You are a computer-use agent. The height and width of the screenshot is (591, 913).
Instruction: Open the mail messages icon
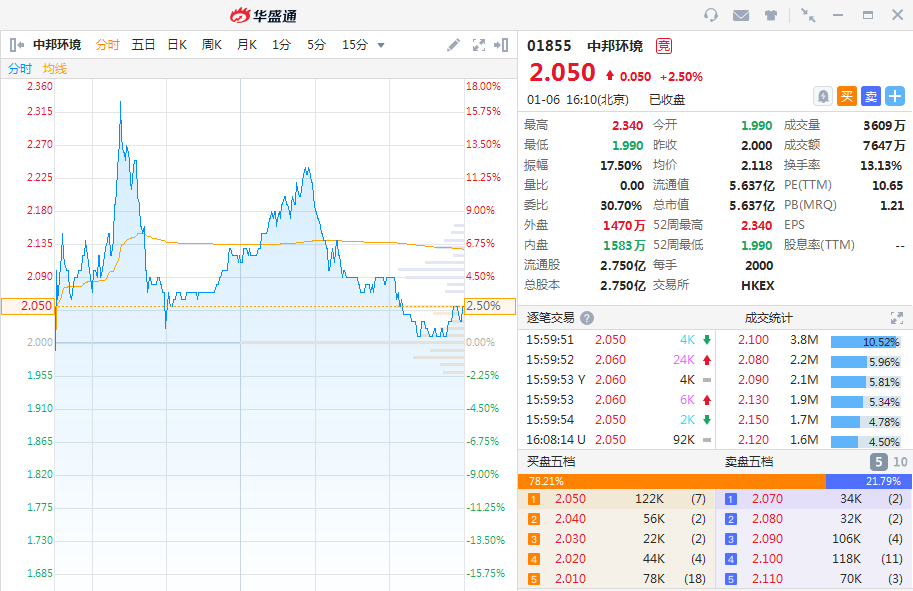point(741,15)
